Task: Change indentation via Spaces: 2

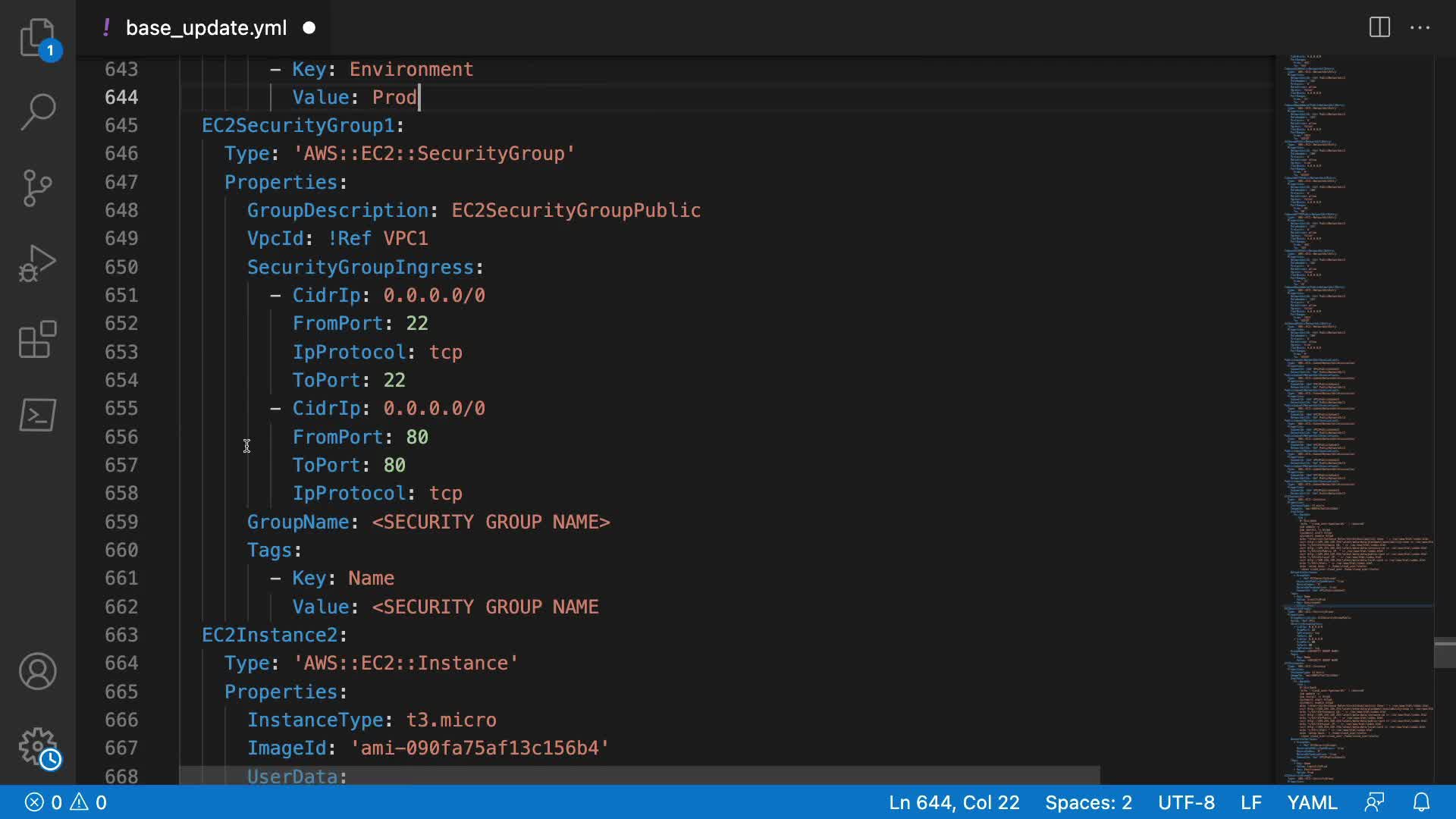Action: coord(1088,802)
